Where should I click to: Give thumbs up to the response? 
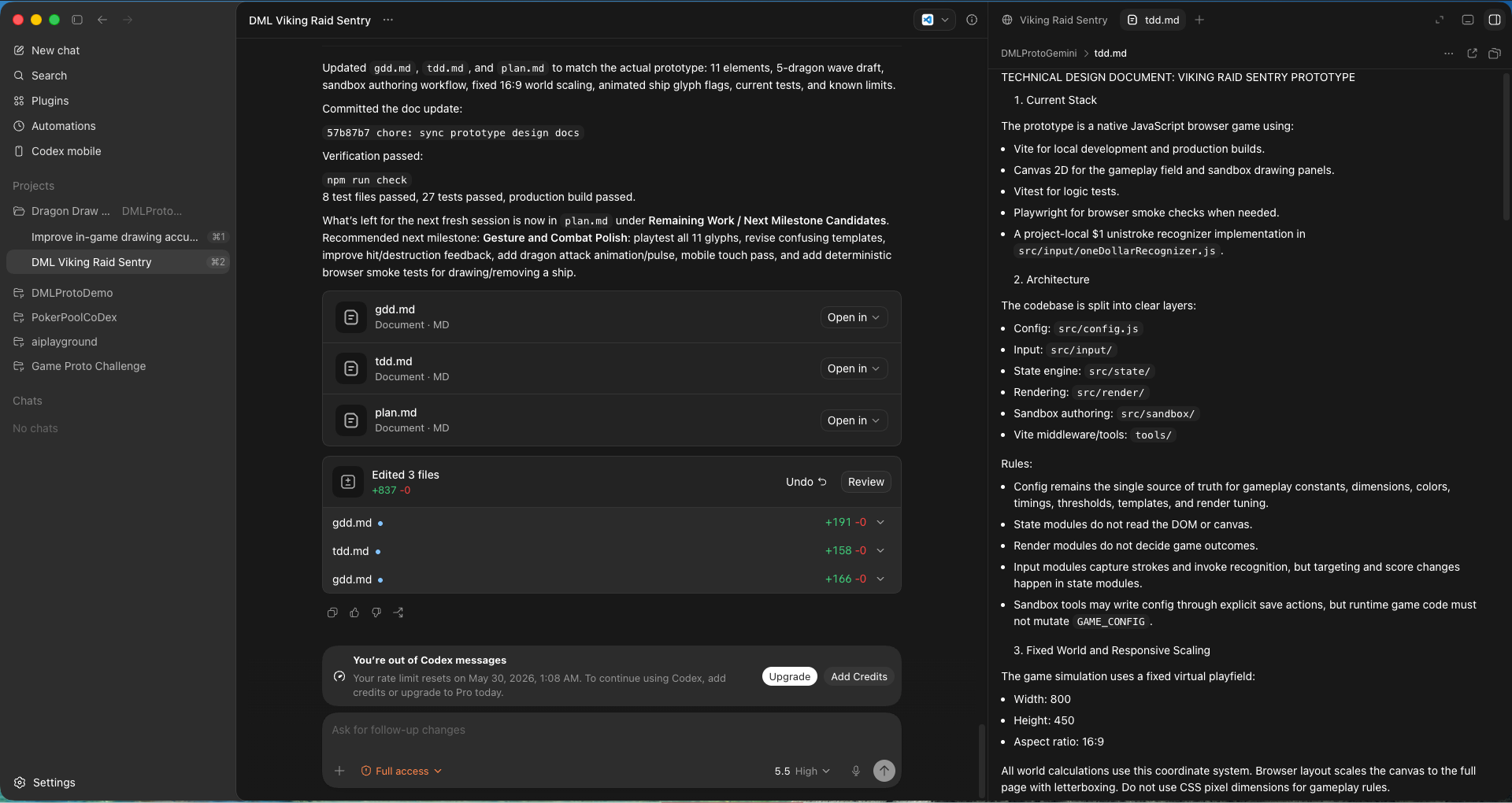(x=354, y=612)
